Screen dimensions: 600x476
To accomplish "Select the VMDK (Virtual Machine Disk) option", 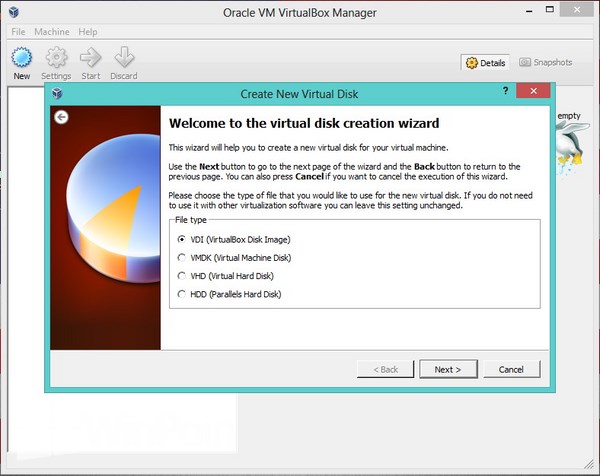I will point(234,258).
